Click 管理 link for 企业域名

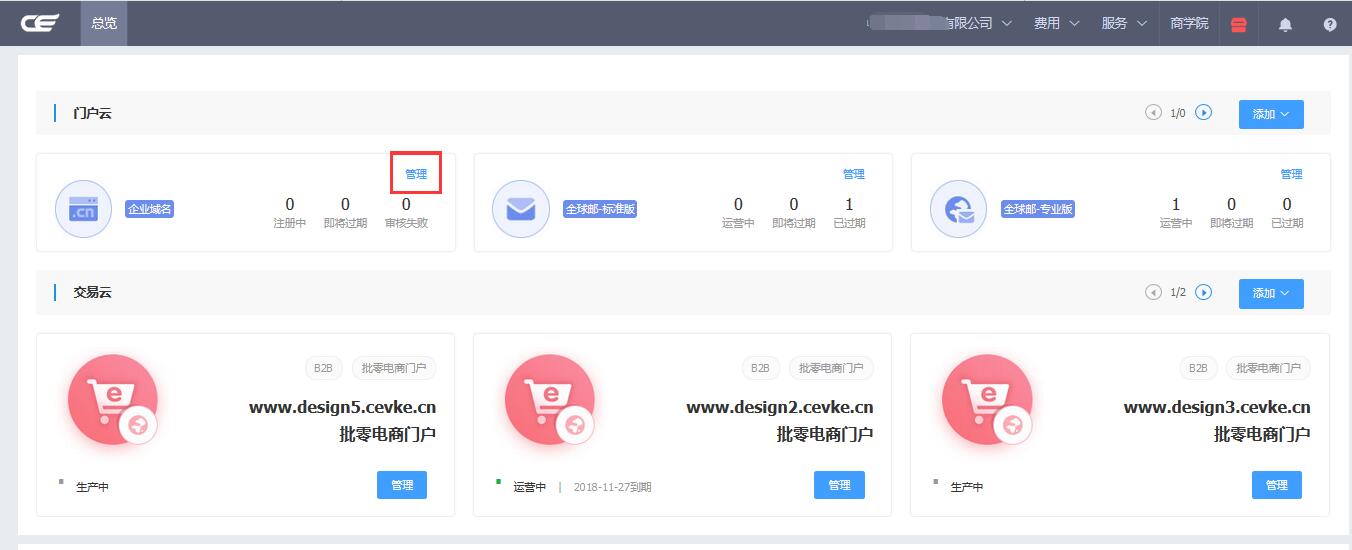(x=416, y=174)
